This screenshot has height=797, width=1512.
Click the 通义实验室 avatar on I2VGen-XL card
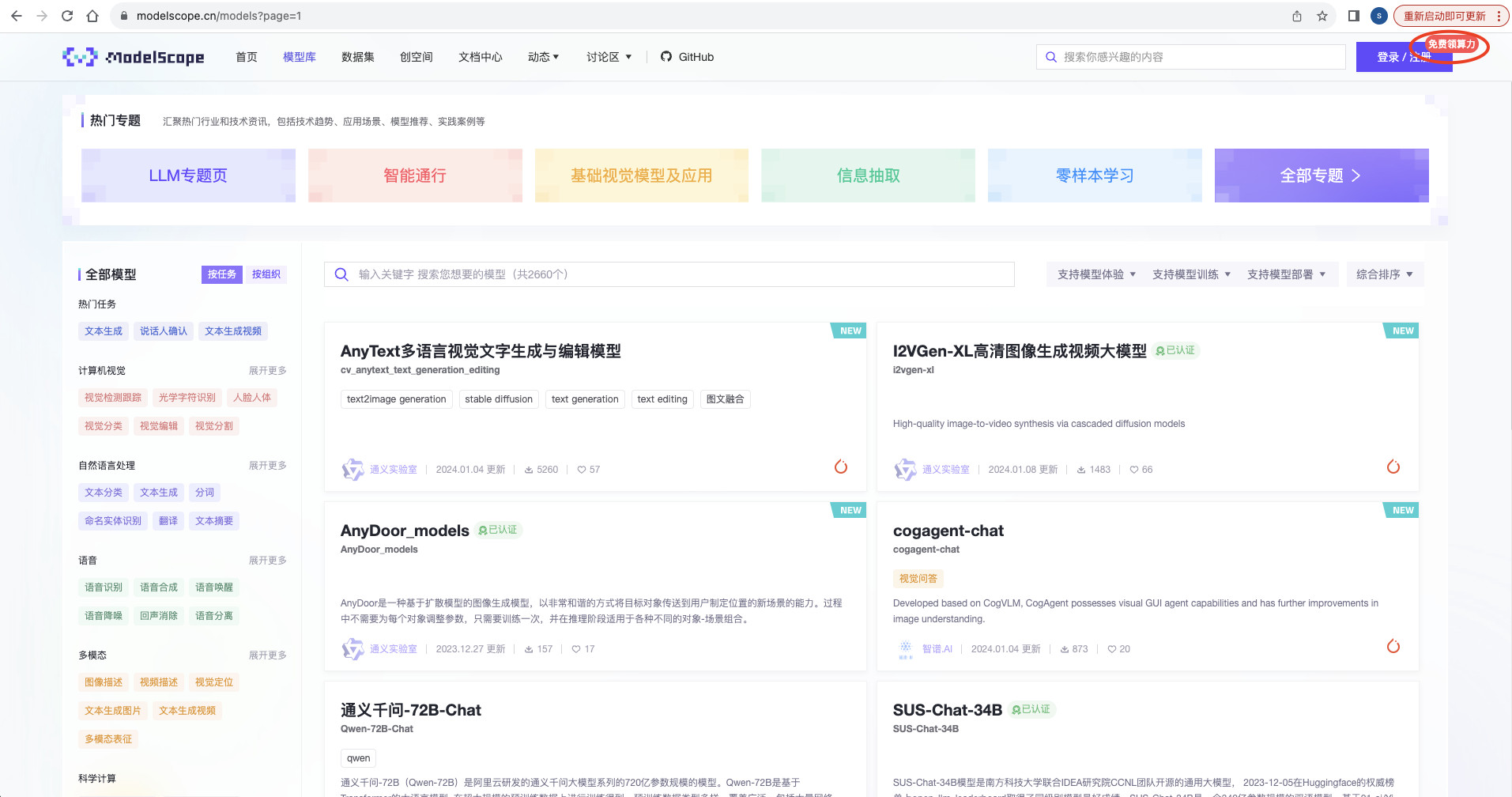pos(905,470)
